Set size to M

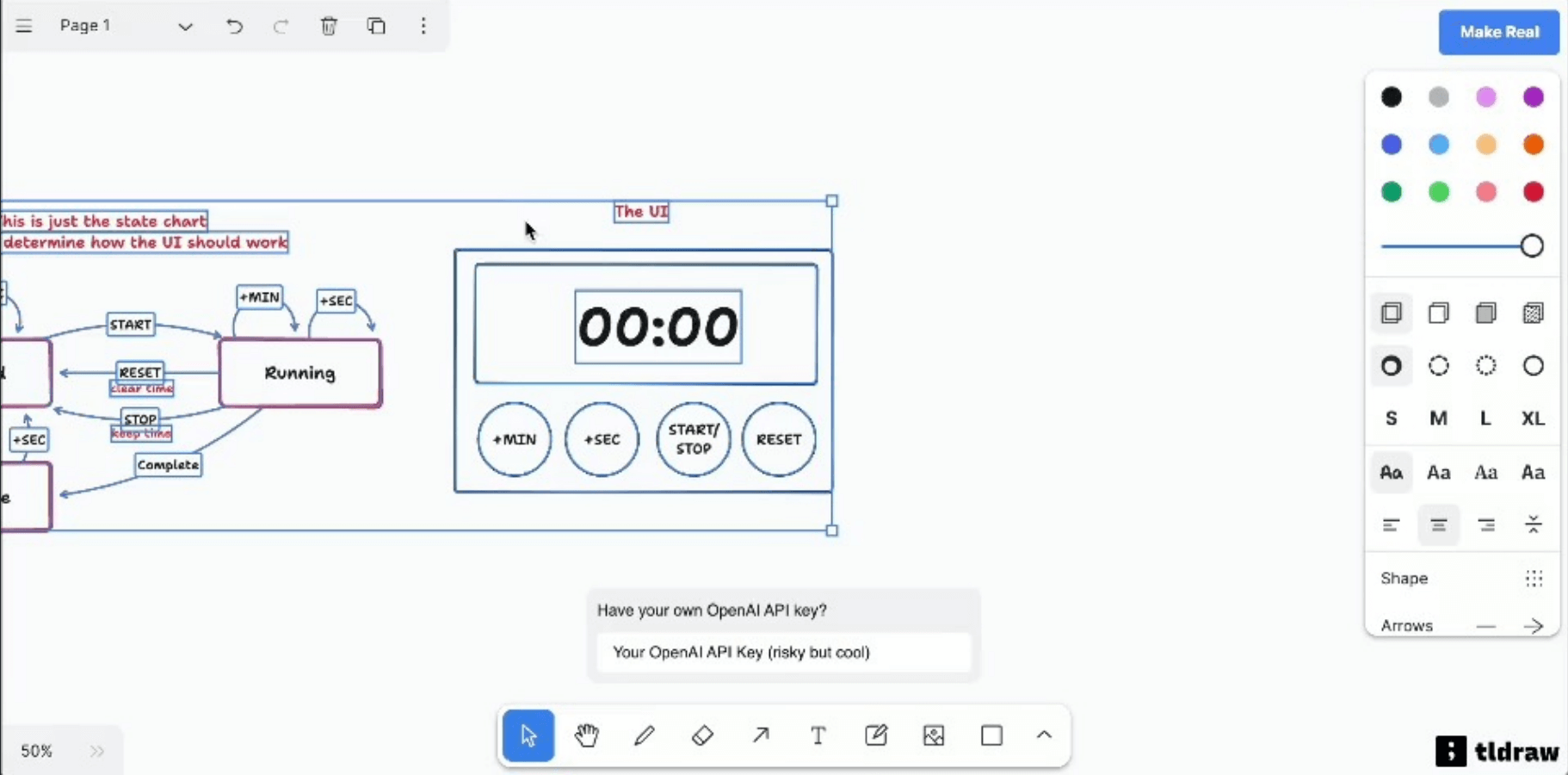tap(1439, 418)
